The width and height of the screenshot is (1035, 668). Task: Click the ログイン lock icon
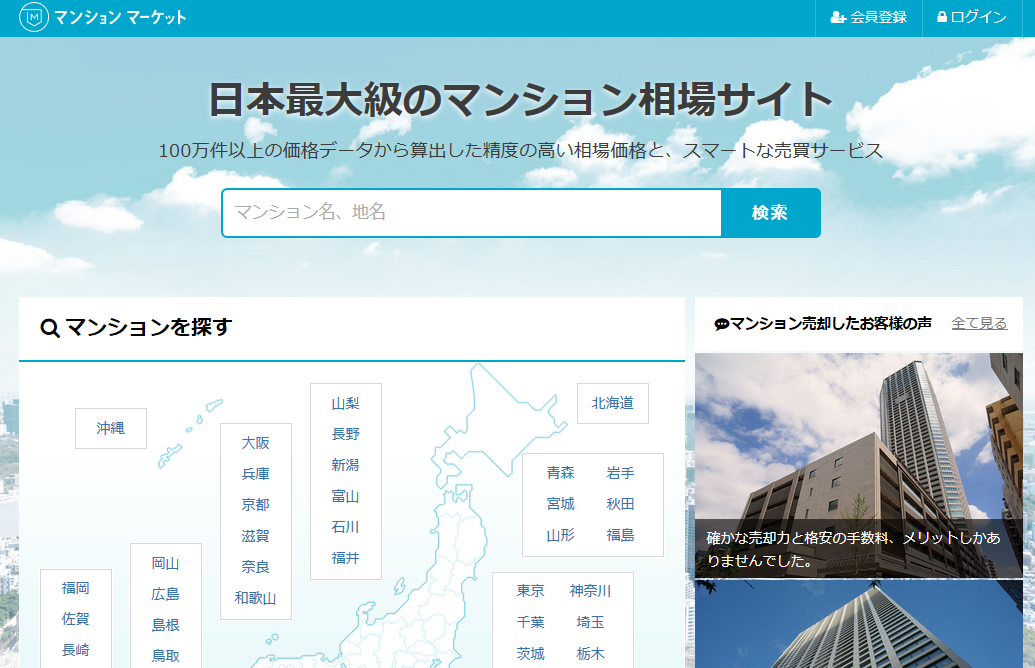(942, 17)
